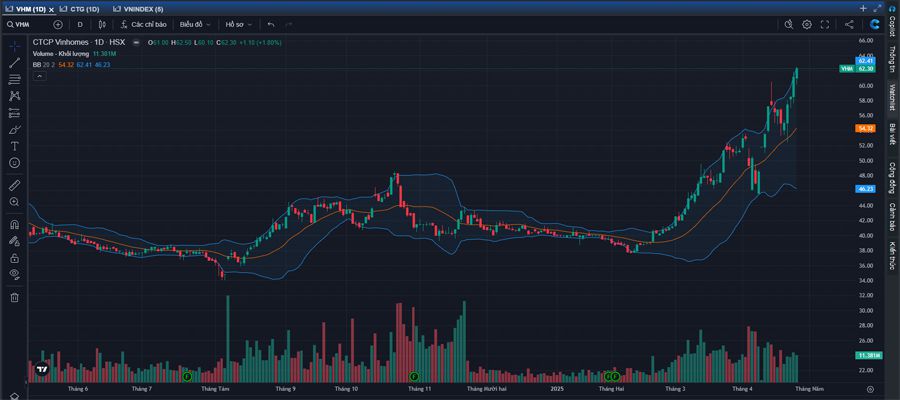Viewport: 900px width, 400px height.
Task: Add a symbol to compare with plus icon
Action: [x=58, y=24]
